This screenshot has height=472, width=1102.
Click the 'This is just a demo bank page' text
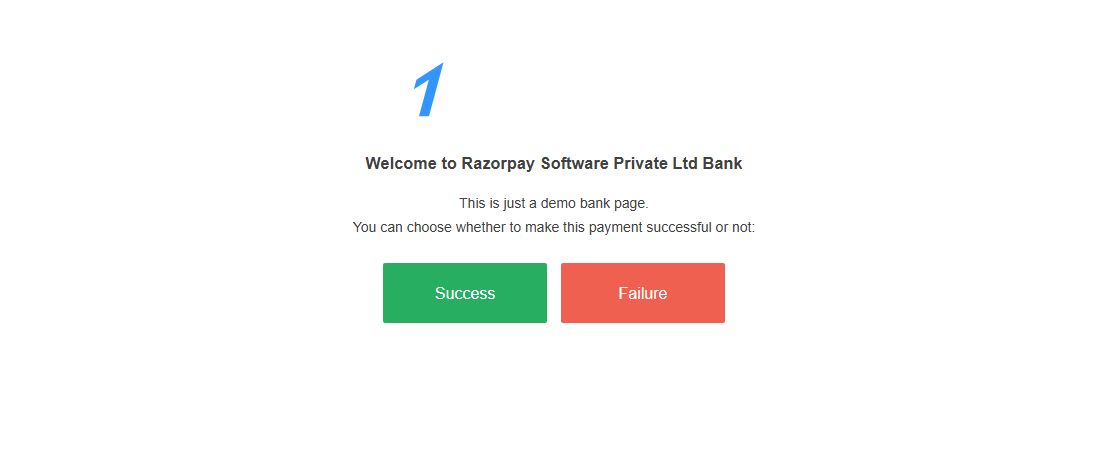point(553,203)
